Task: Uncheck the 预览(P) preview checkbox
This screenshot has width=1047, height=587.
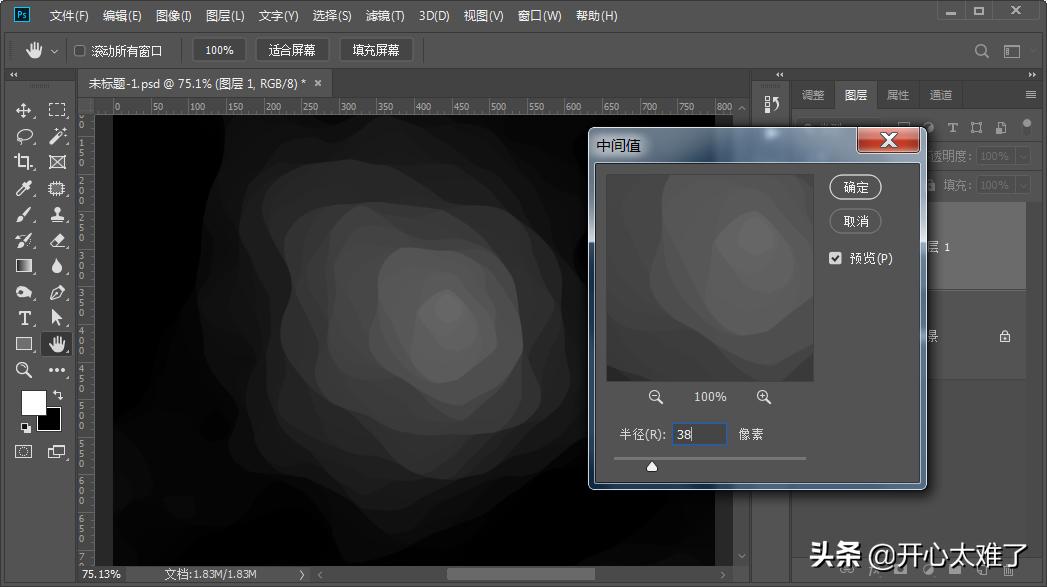Action: coord(835,258)
